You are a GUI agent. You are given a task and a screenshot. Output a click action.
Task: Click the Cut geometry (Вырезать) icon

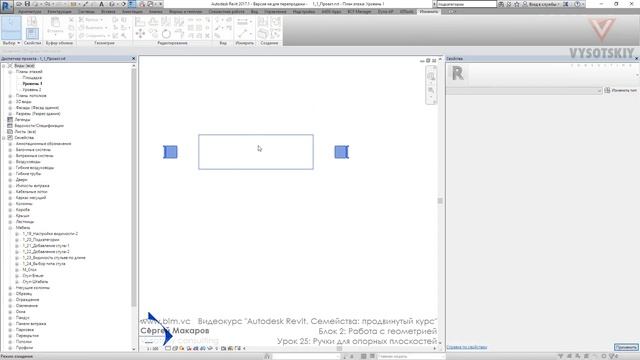(81, 27)
